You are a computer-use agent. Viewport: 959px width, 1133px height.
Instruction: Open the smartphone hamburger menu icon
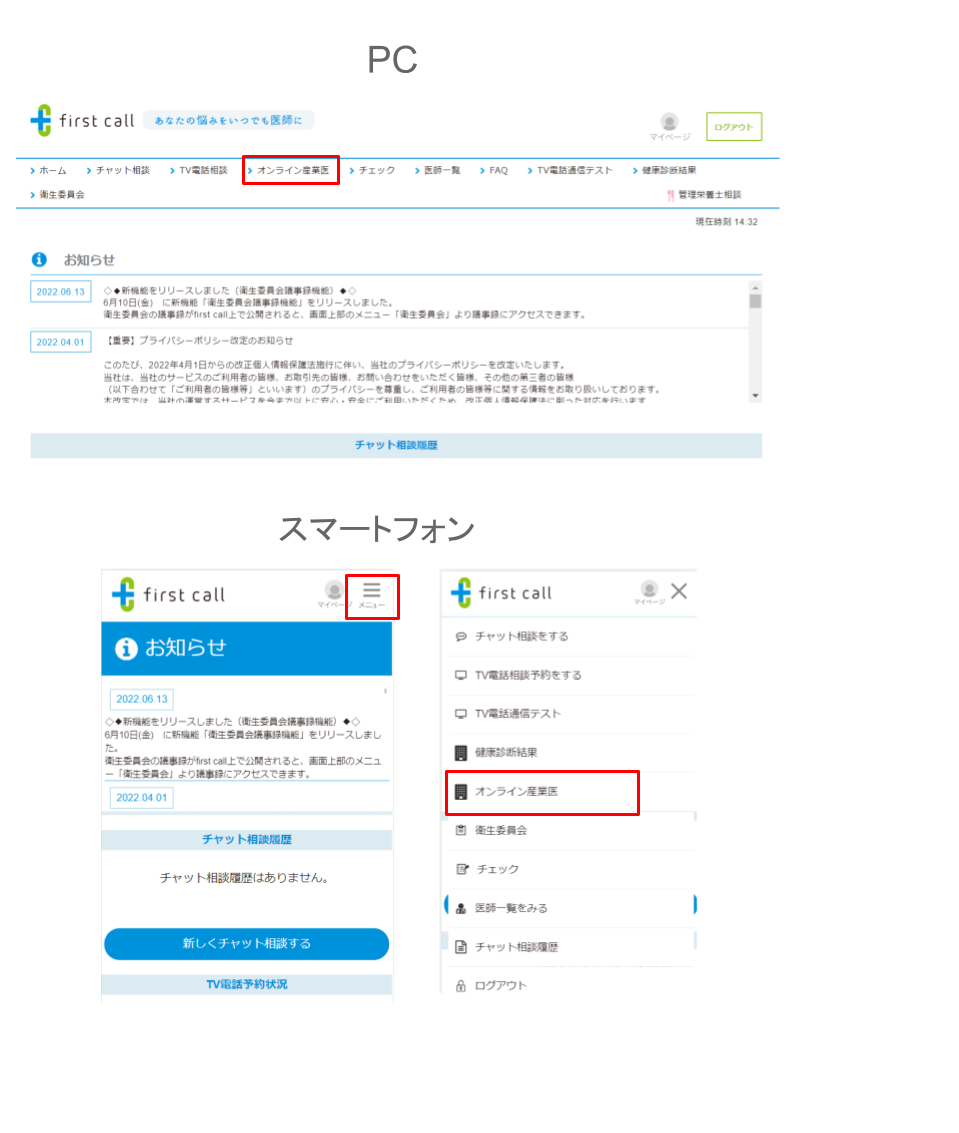click(372, 591)
